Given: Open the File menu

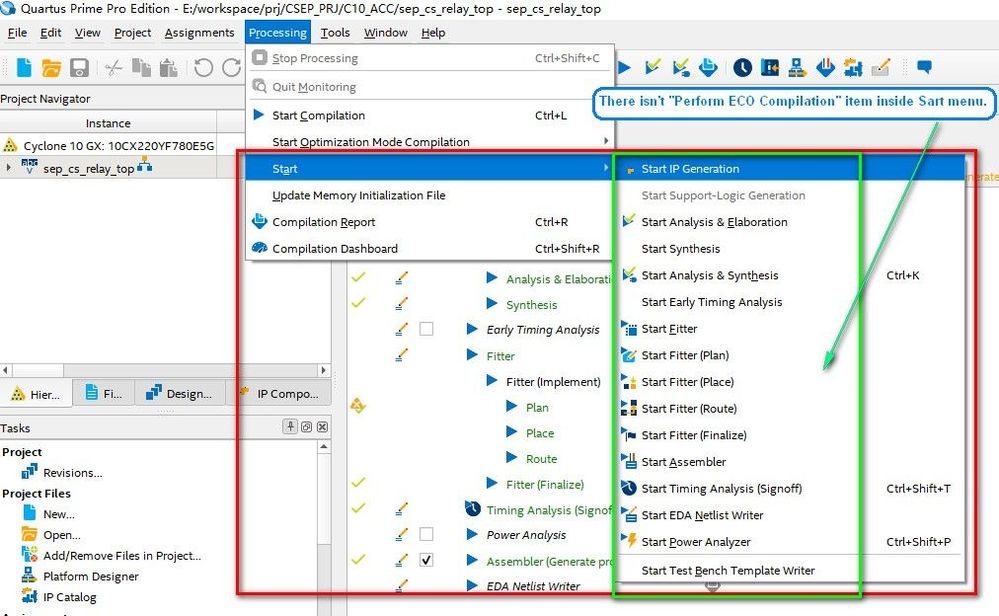Looking at the screenshot, I should pos(17,32).
